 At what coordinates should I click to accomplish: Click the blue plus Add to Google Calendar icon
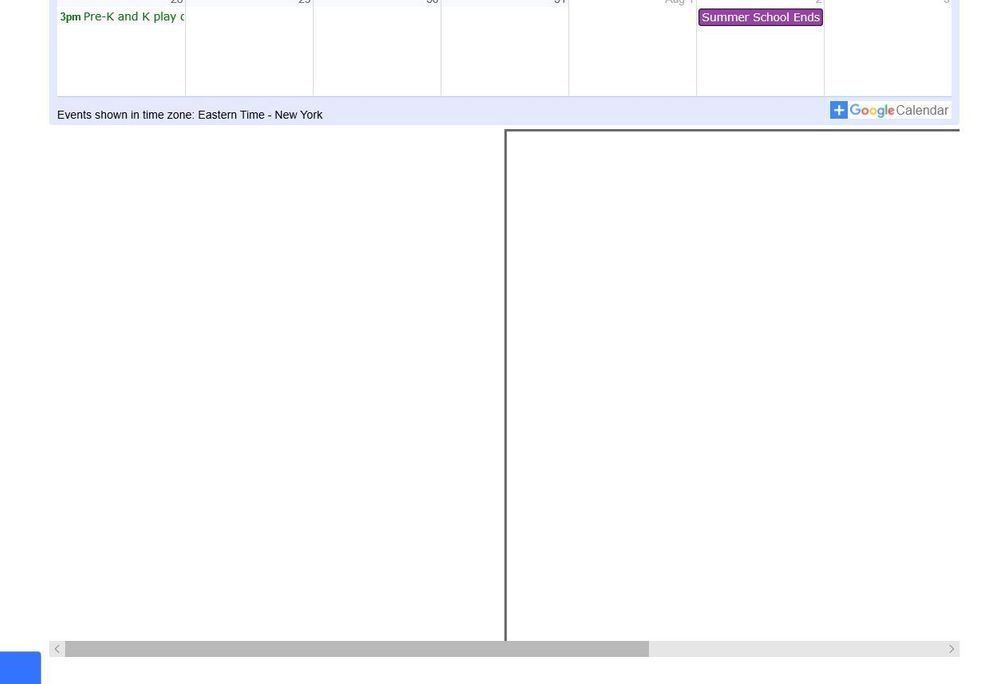click(838, 110)
